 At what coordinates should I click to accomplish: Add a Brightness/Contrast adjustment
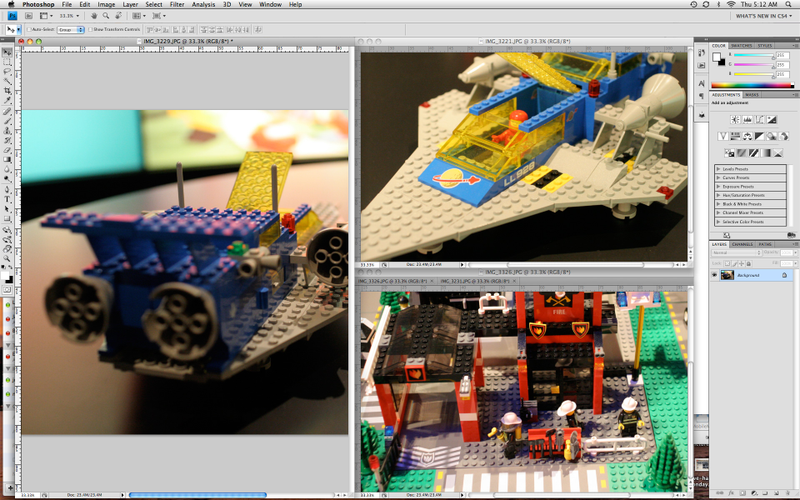(735, 119)
